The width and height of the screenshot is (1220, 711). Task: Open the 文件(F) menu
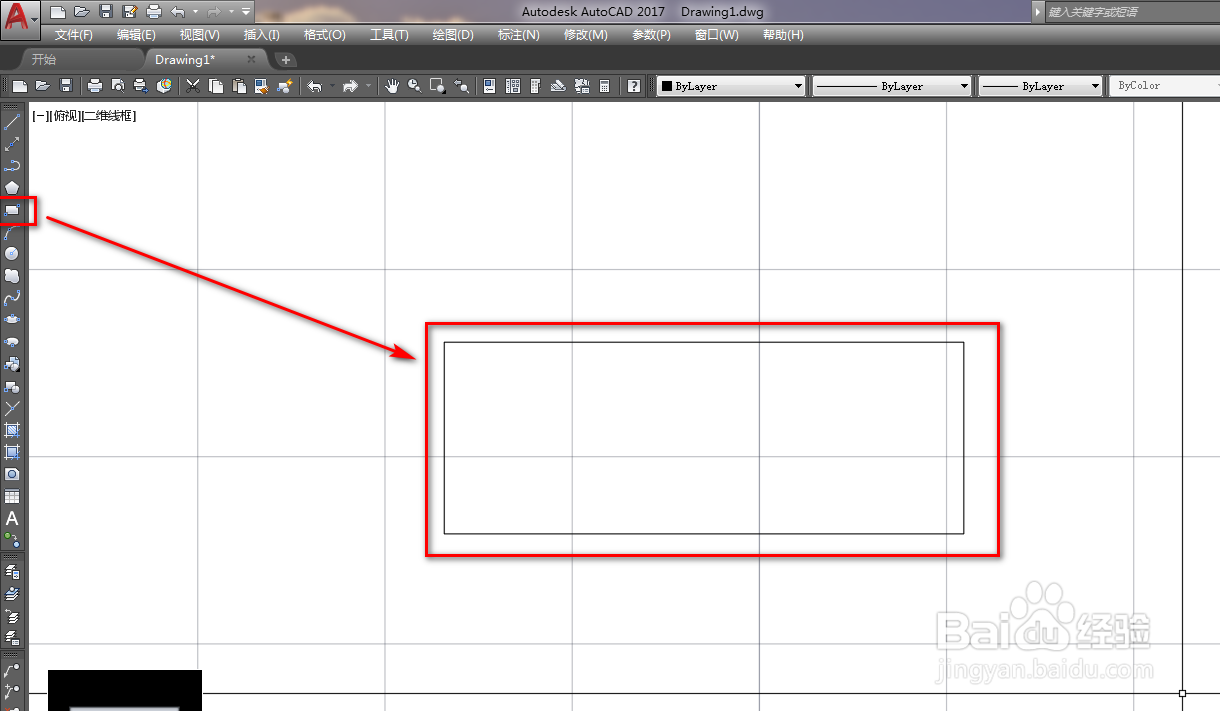coord(74,35)
